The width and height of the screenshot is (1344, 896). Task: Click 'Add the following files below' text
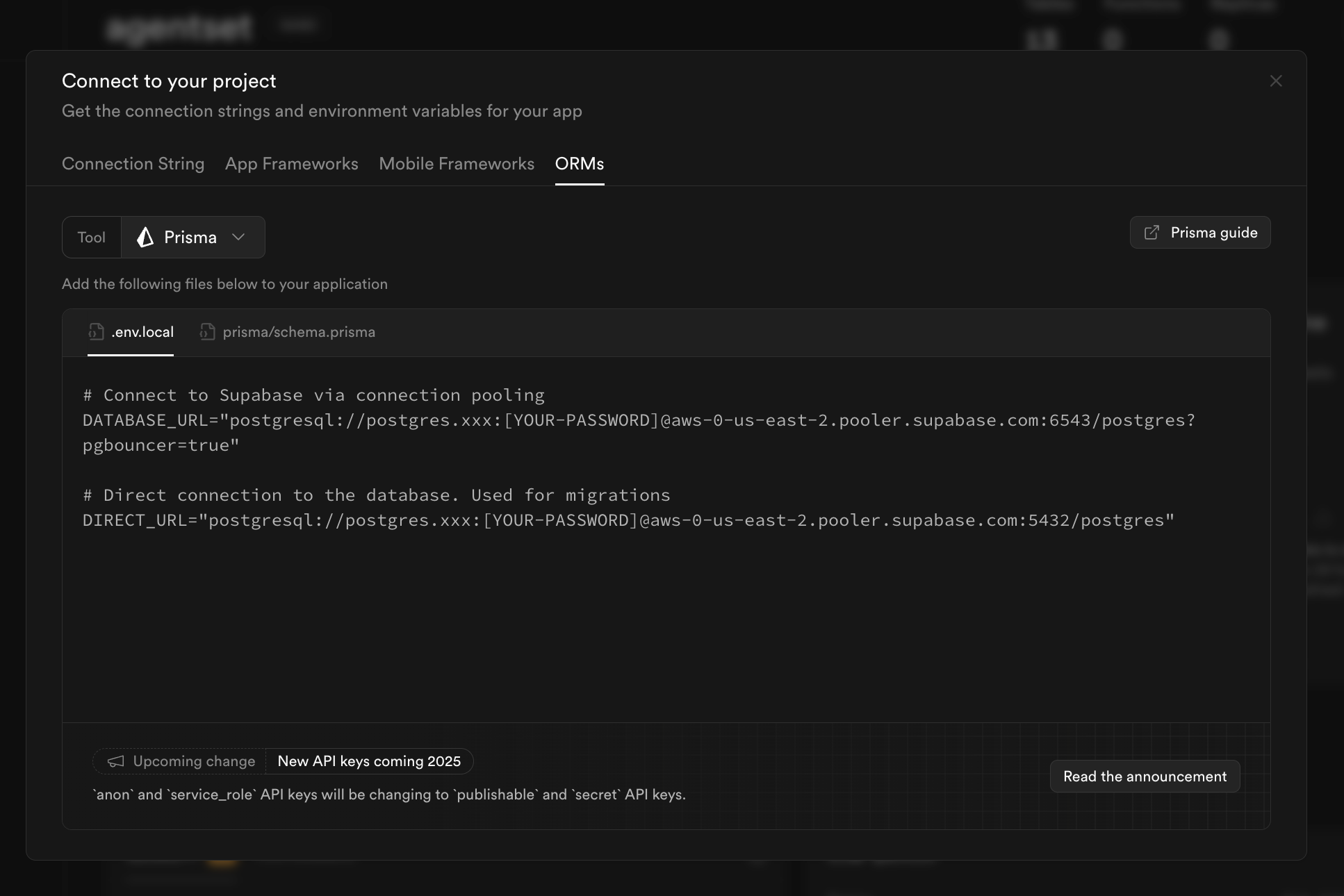pos(224,284)
